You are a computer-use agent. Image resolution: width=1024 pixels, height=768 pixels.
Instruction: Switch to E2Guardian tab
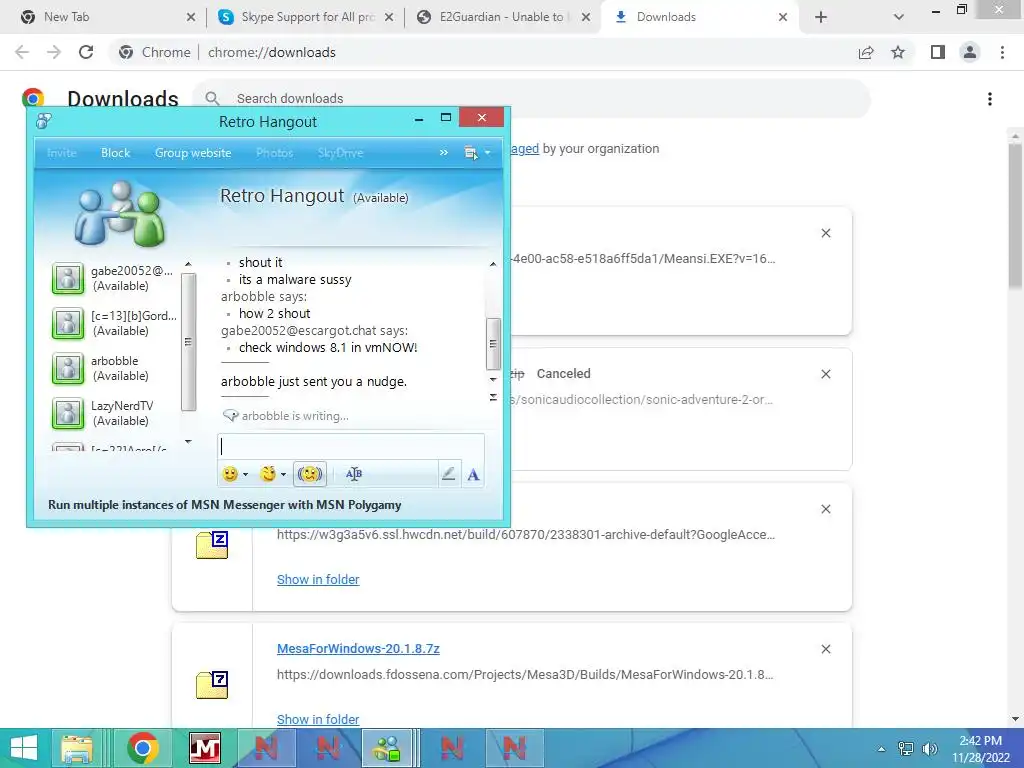coord(503,17)
